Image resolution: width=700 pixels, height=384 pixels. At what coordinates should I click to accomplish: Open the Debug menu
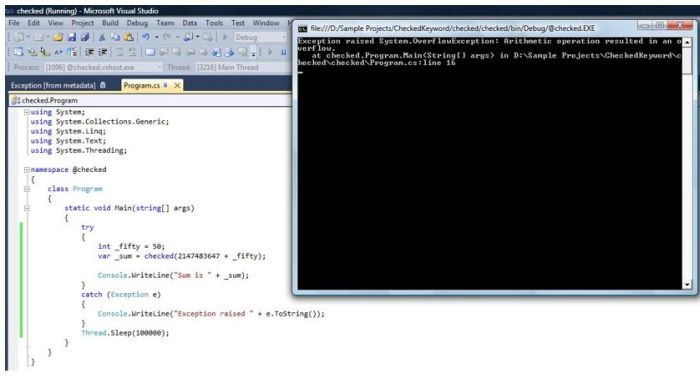click(x=137, y=23)
